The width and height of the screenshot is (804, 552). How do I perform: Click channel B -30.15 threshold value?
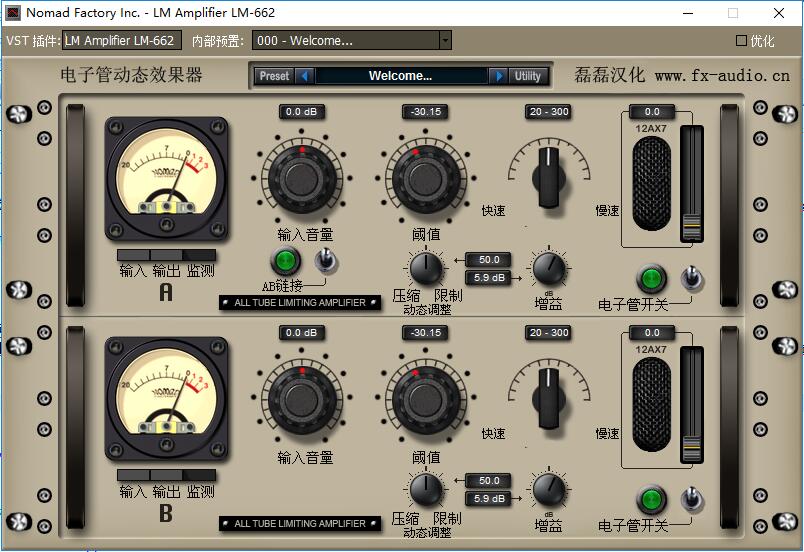425,333
